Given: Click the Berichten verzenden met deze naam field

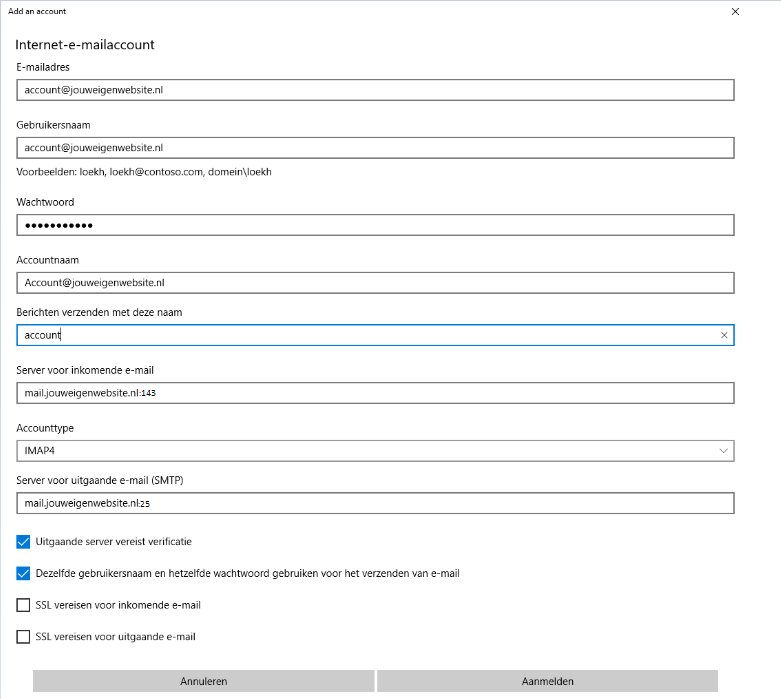Looking at the screenshot, I should [365, 335].
